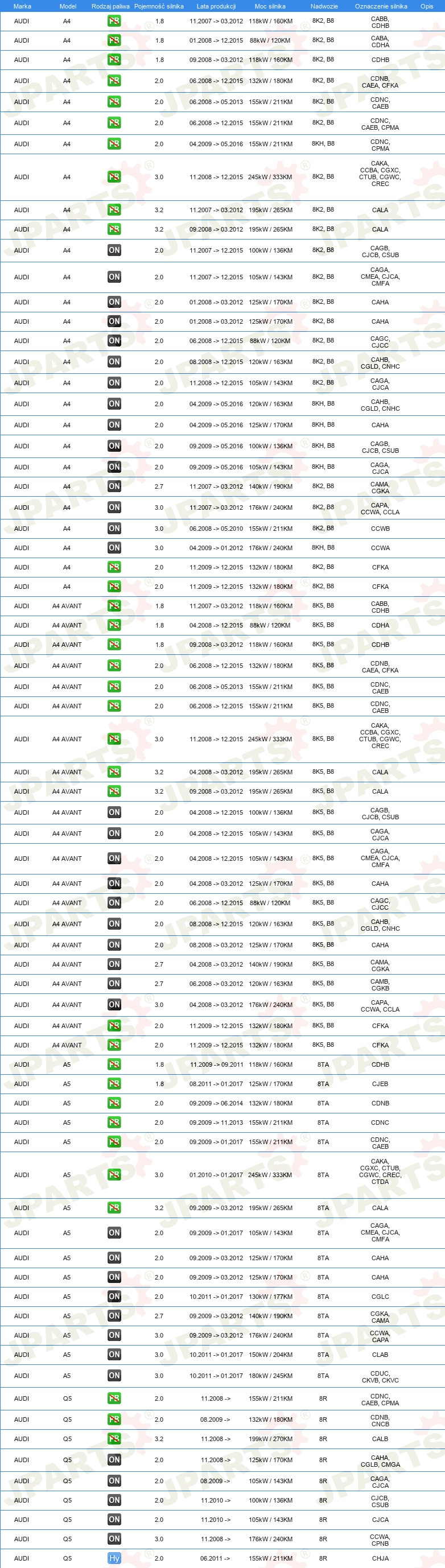
Task: Select the CDNB, CNCB engine code cell
Action: (381, 1421)
